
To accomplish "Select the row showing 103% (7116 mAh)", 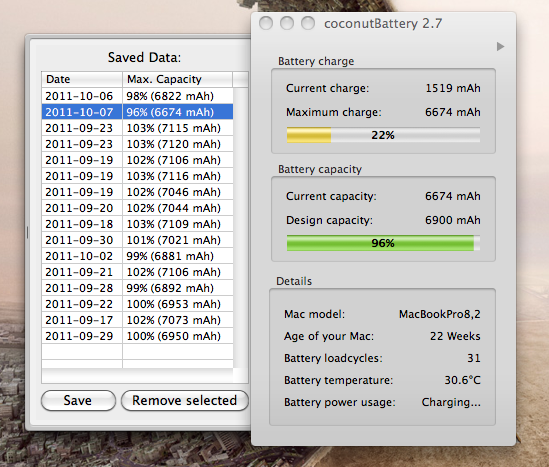I will 137,176.
